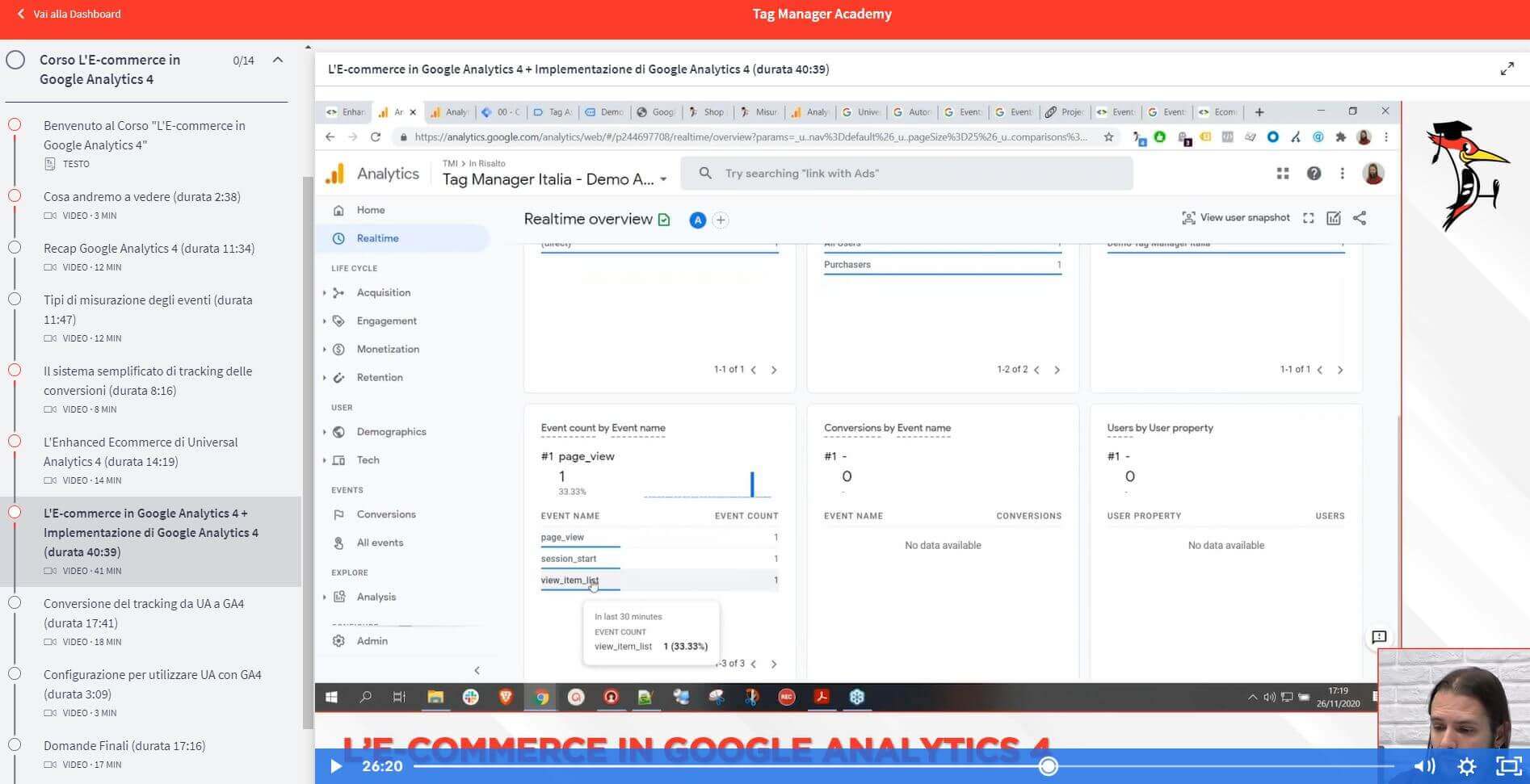
Task: Open lesson Benvenuto al Corso
Action: [x=145, y=135]
